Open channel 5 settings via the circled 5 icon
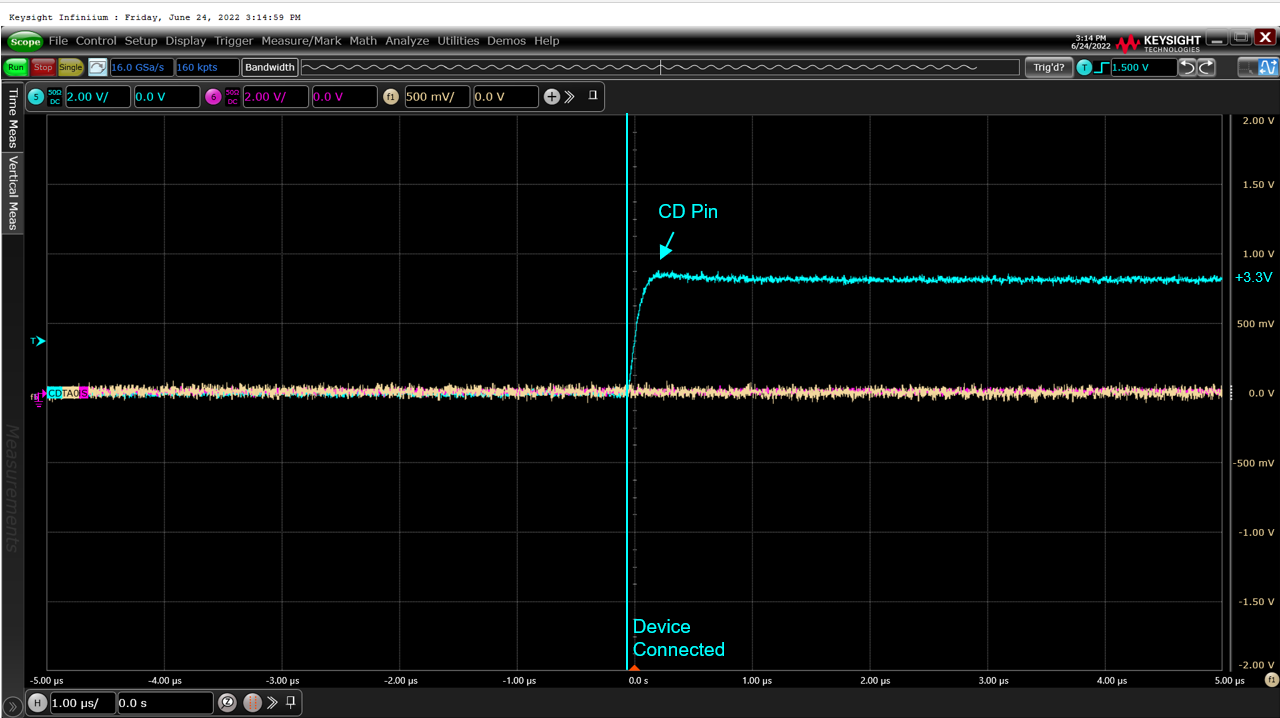 coord(35,96)
